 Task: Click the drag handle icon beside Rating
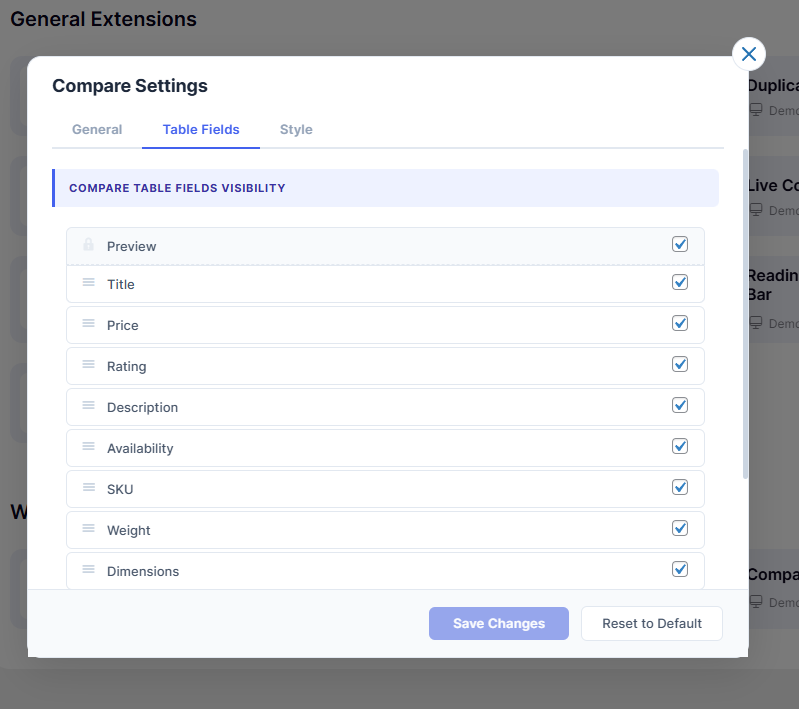[88, 365]
